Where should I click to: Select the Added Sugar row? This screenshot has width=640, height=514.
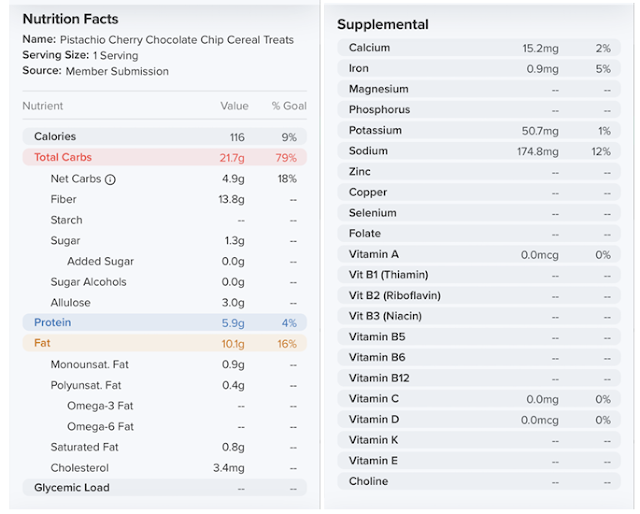(165, 261)
